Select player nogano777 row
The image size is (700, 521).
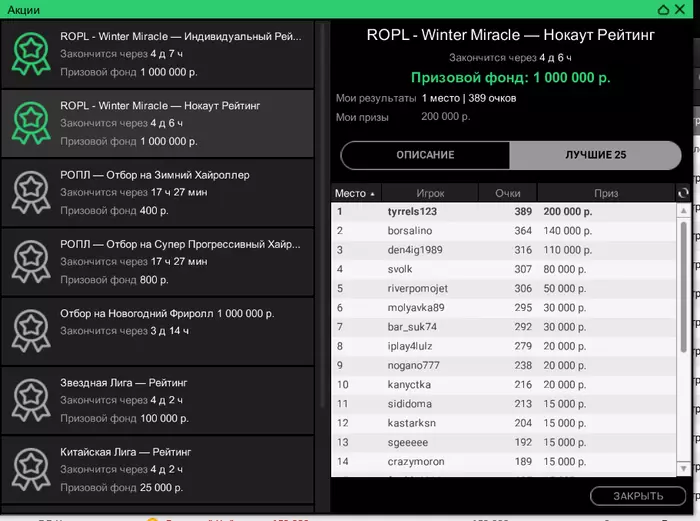504,365
